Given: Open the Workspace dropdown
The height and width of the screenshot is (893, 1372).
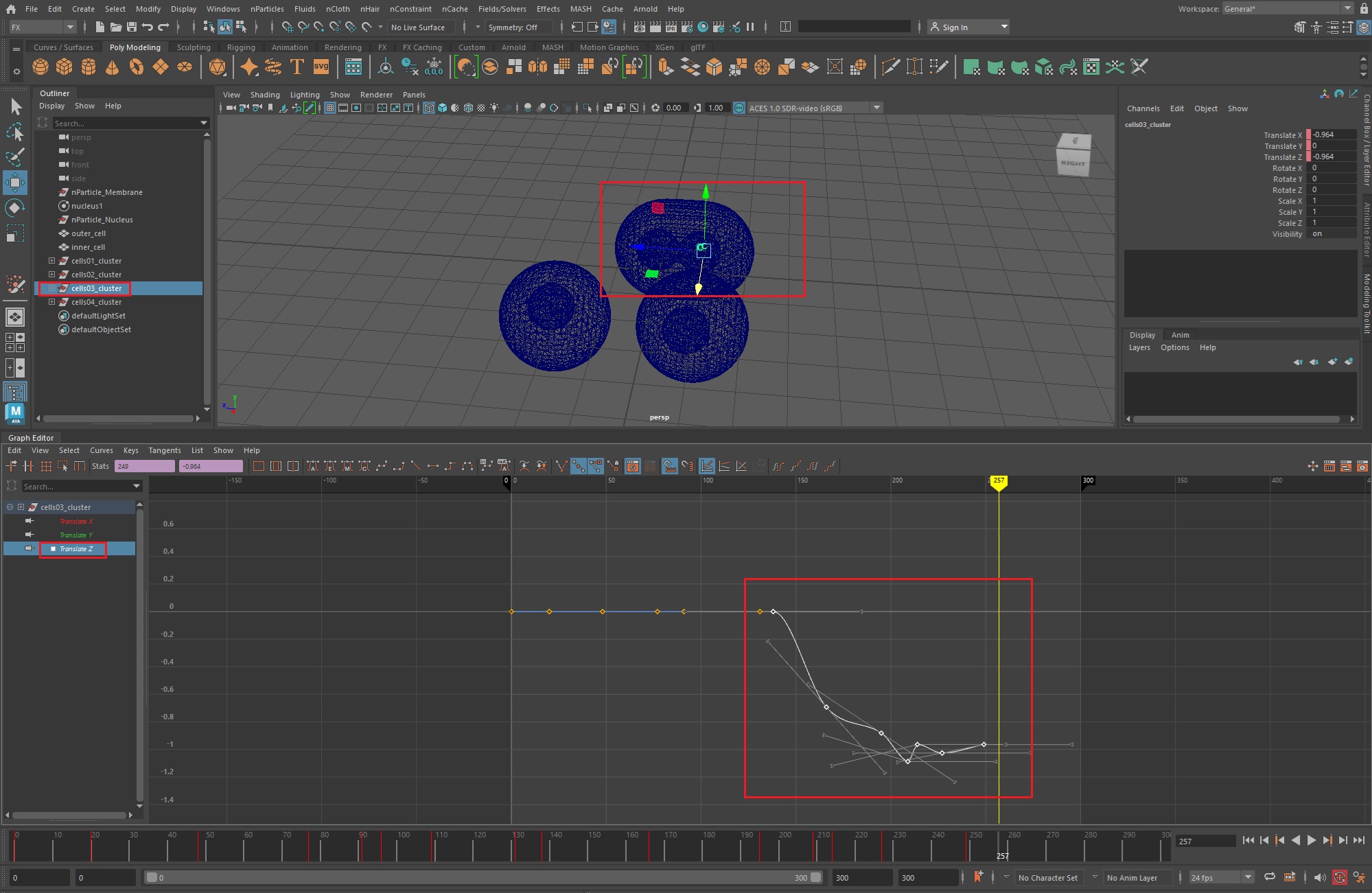Looking at the screenshot, I should (1347, 8).
